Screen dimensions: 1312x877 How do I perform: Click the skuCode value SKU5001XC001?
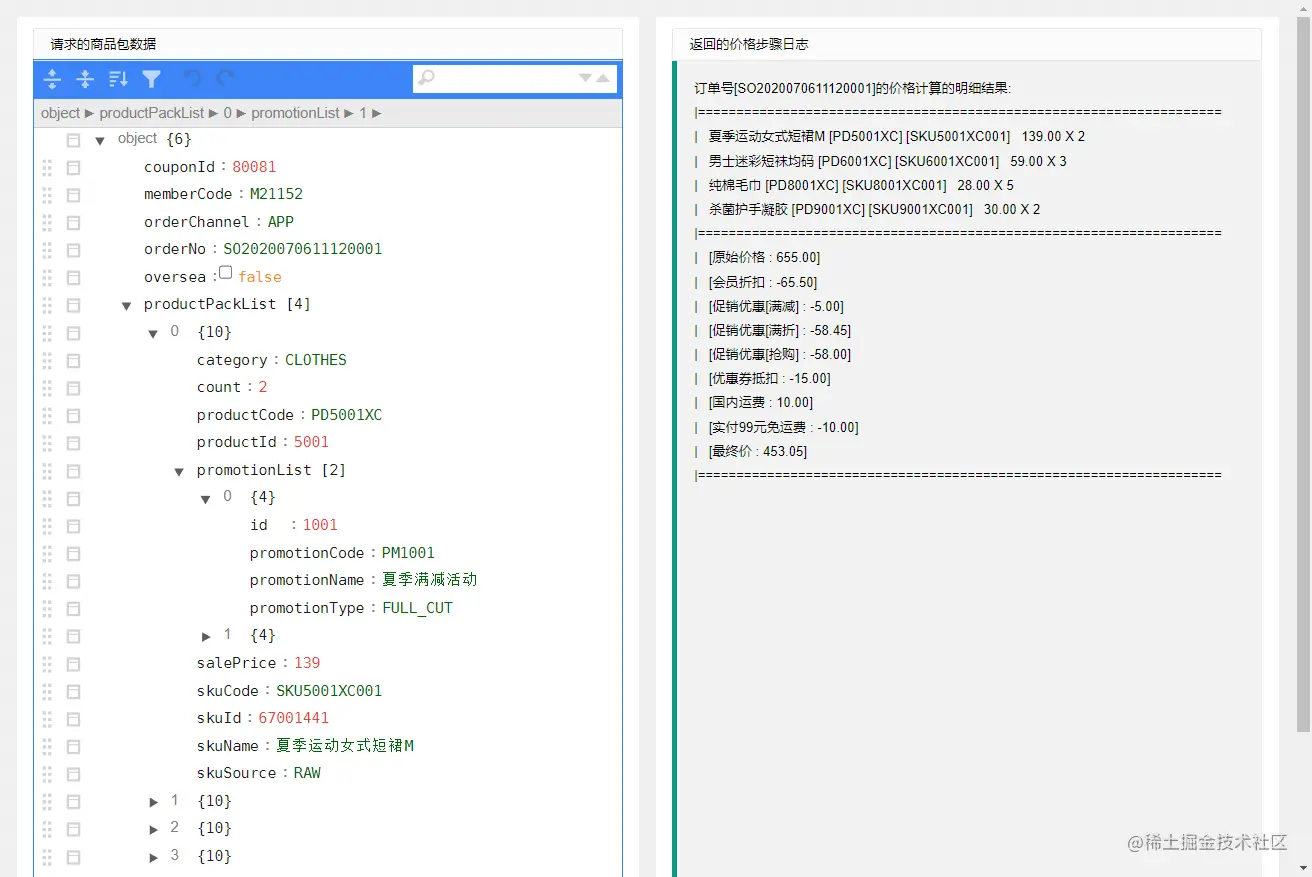pyautogui.click(x=329, y=691)
